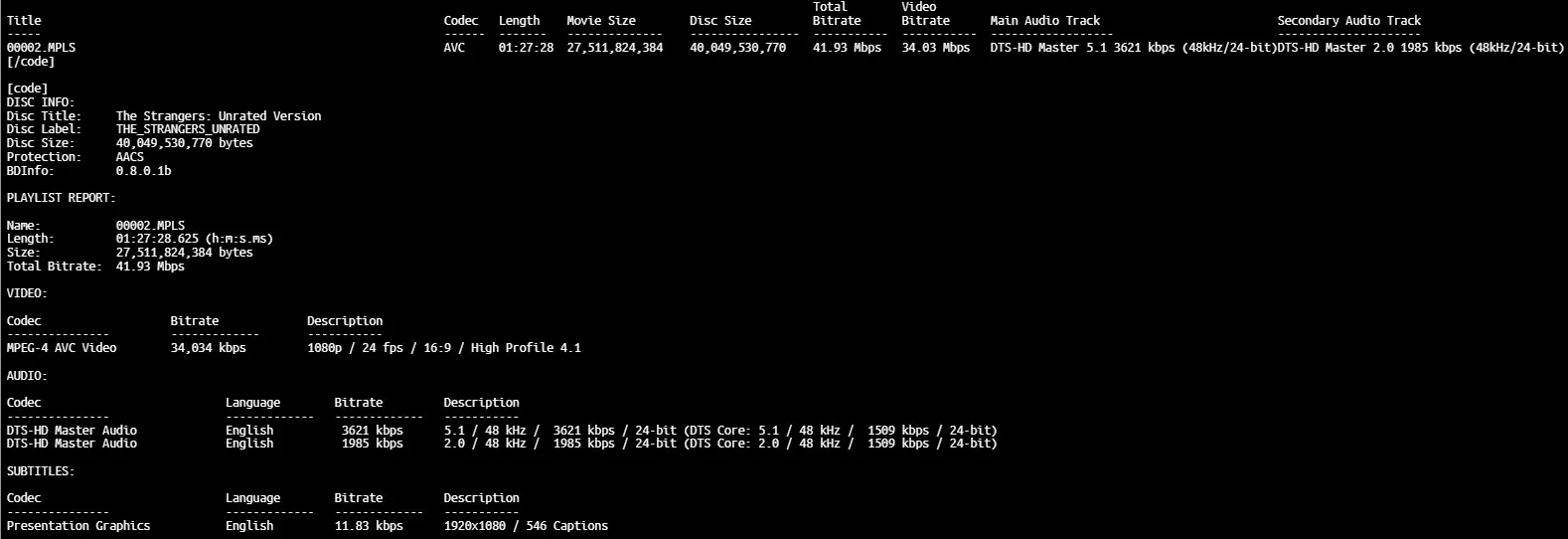Click the 'Presentation Graphics' subtitle codec
Viewport: 1568px width, 539px height.
click(x=78, y=526)
